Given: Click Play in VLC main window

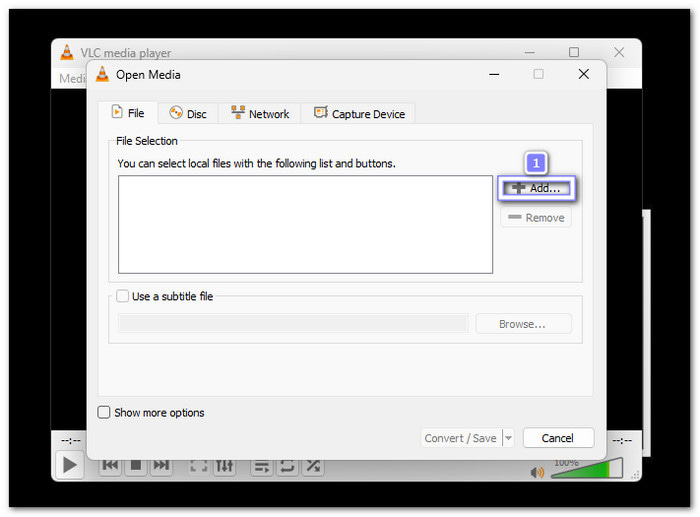Looking at the screenshot, I should point(70,465).
